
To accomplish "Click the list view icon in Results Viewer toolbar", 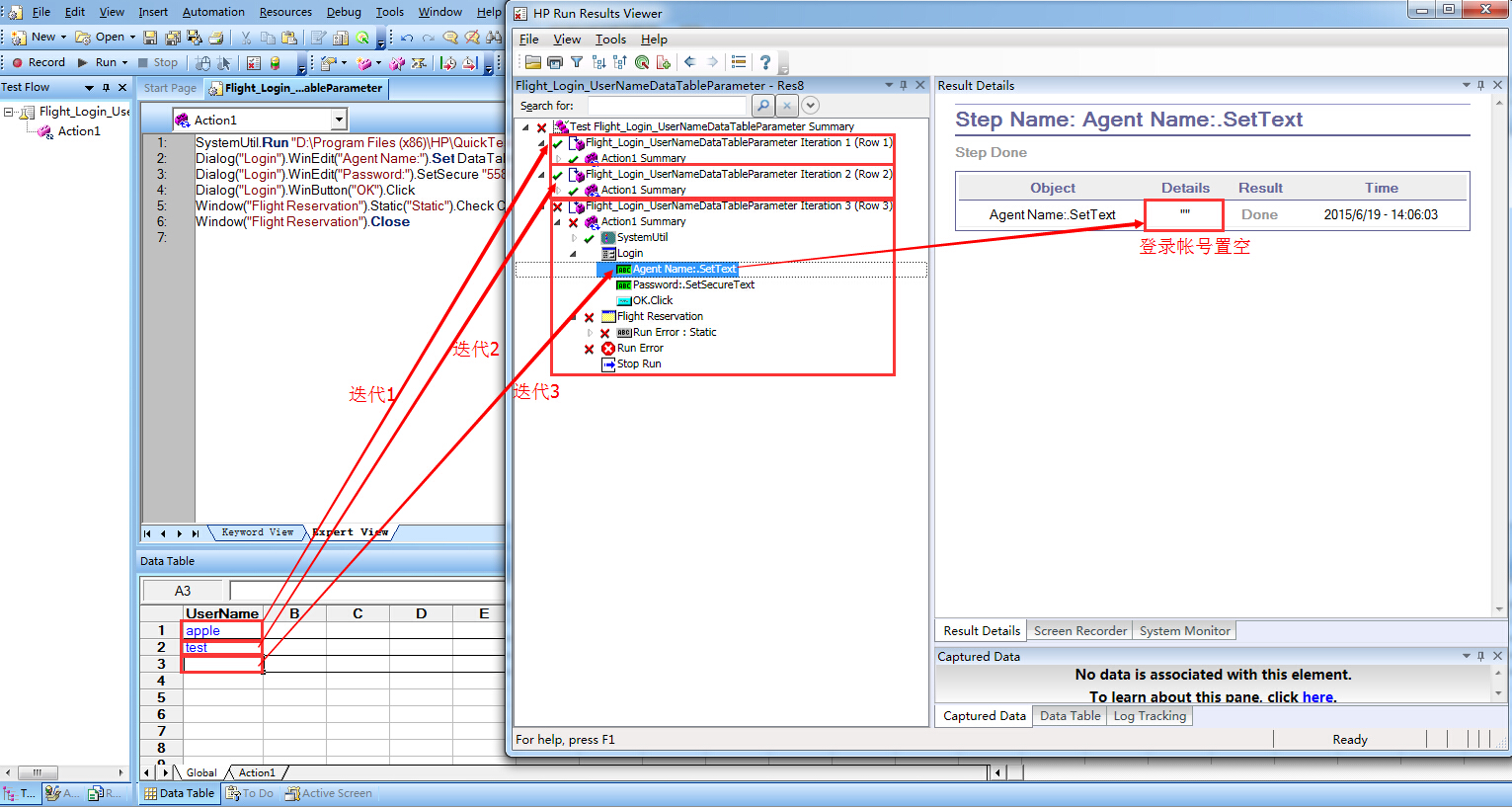I will coord(738,62).
